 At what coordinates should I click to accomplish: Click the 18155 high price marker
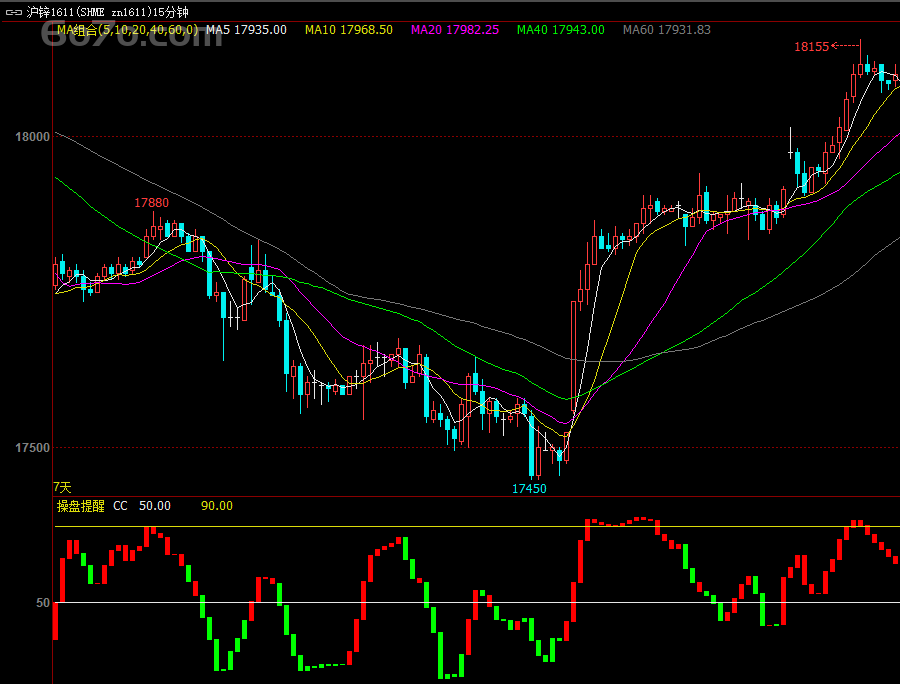pyautogui.click(x=812, y=47)
